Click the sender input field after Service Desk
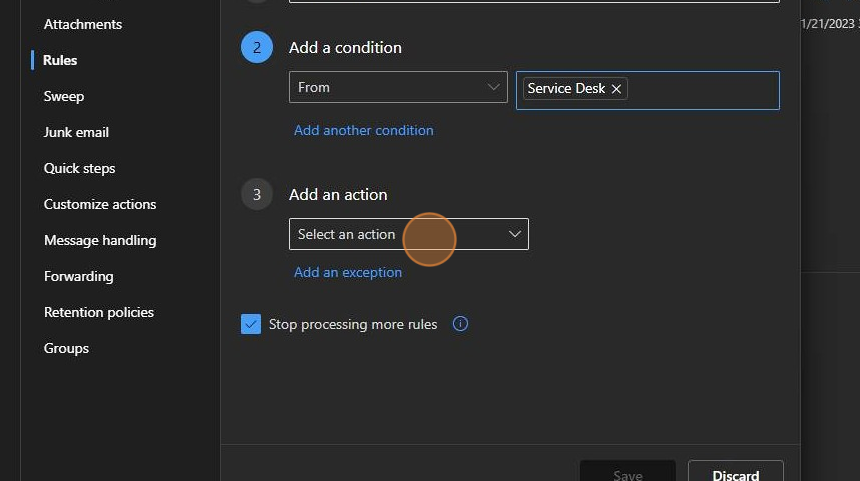860x481 pixels. pyautogui.click(x=703, y=89)
